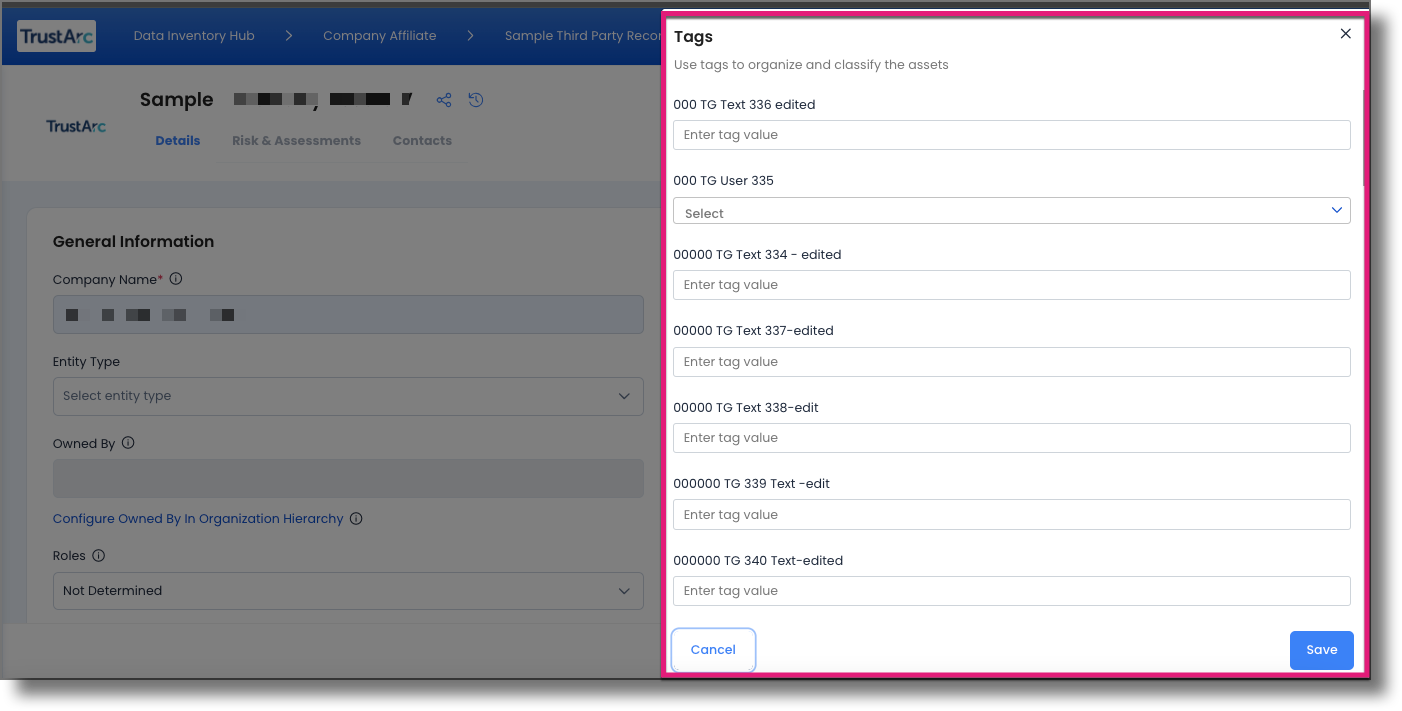1402x711 pixels.
Task: Click chevron after Data Inventory Hub breadcrumb
Action: click(288, 36)
